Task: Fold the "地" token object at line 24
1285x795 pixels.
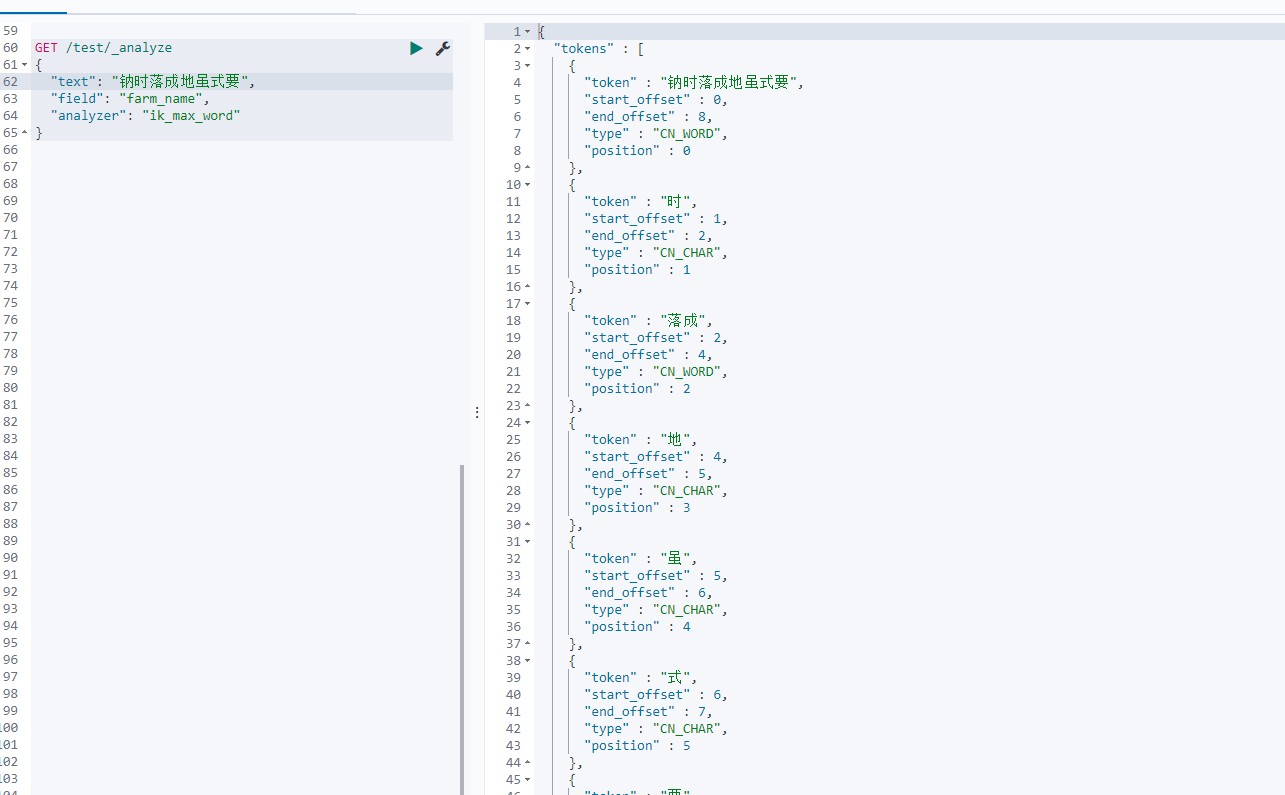Action: (528, 423)
